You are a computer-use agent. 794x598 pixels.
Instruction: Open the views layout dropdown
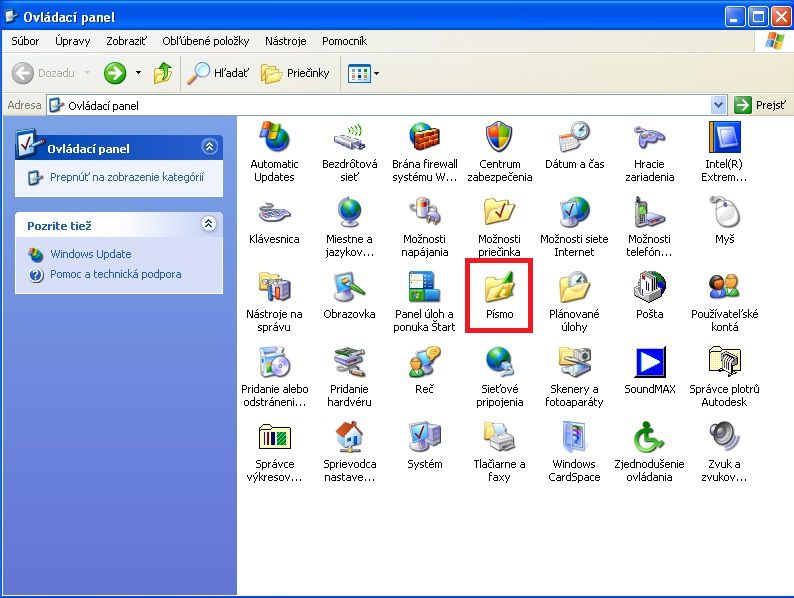pyautogui.click(x=363, y=73)
